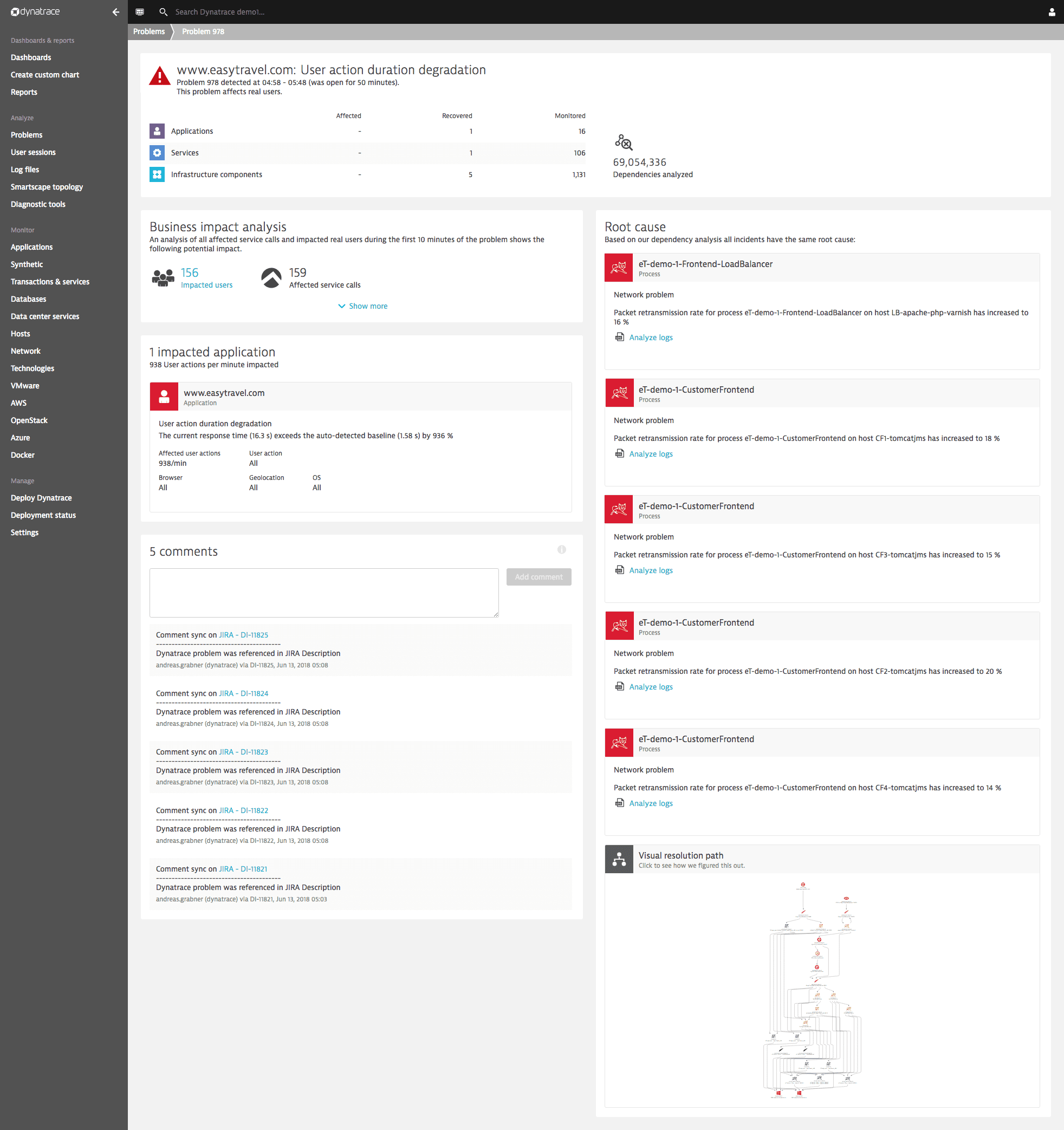The height and width of the screenshot is (1130, 1064).
Task: Open Dashboards in the sidebar
Action: (31, 57)
